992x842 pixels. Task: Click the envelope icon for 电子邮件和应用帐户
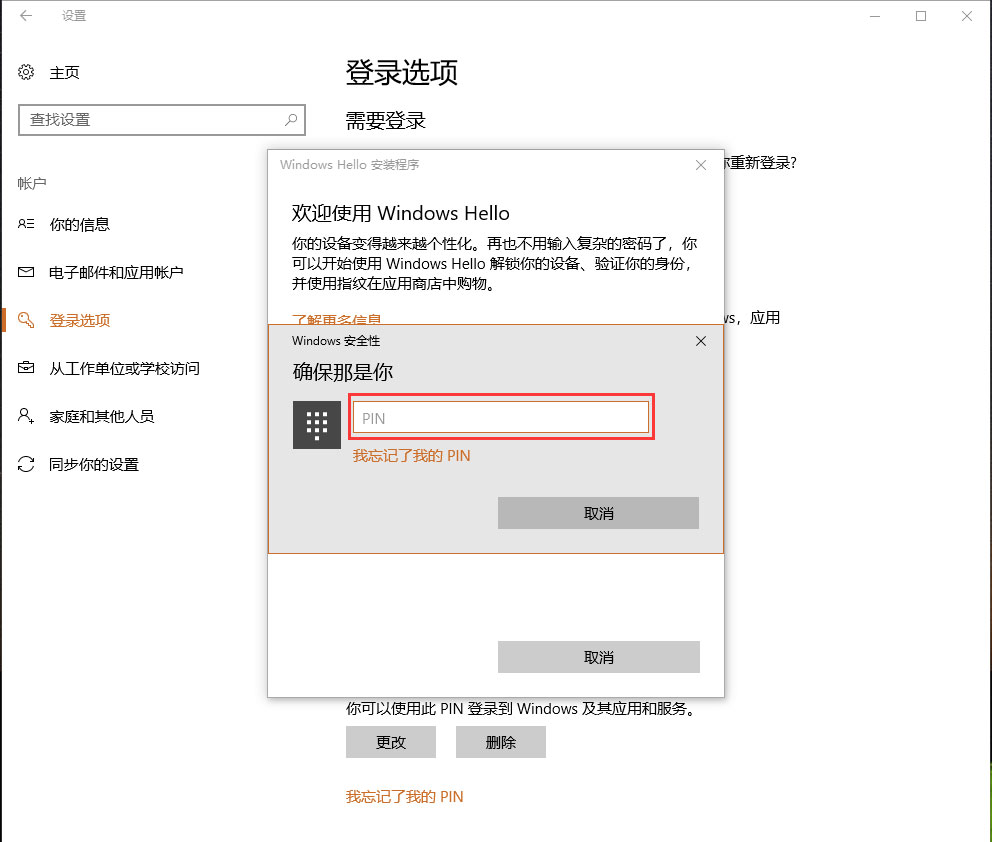tap(30, 272)
